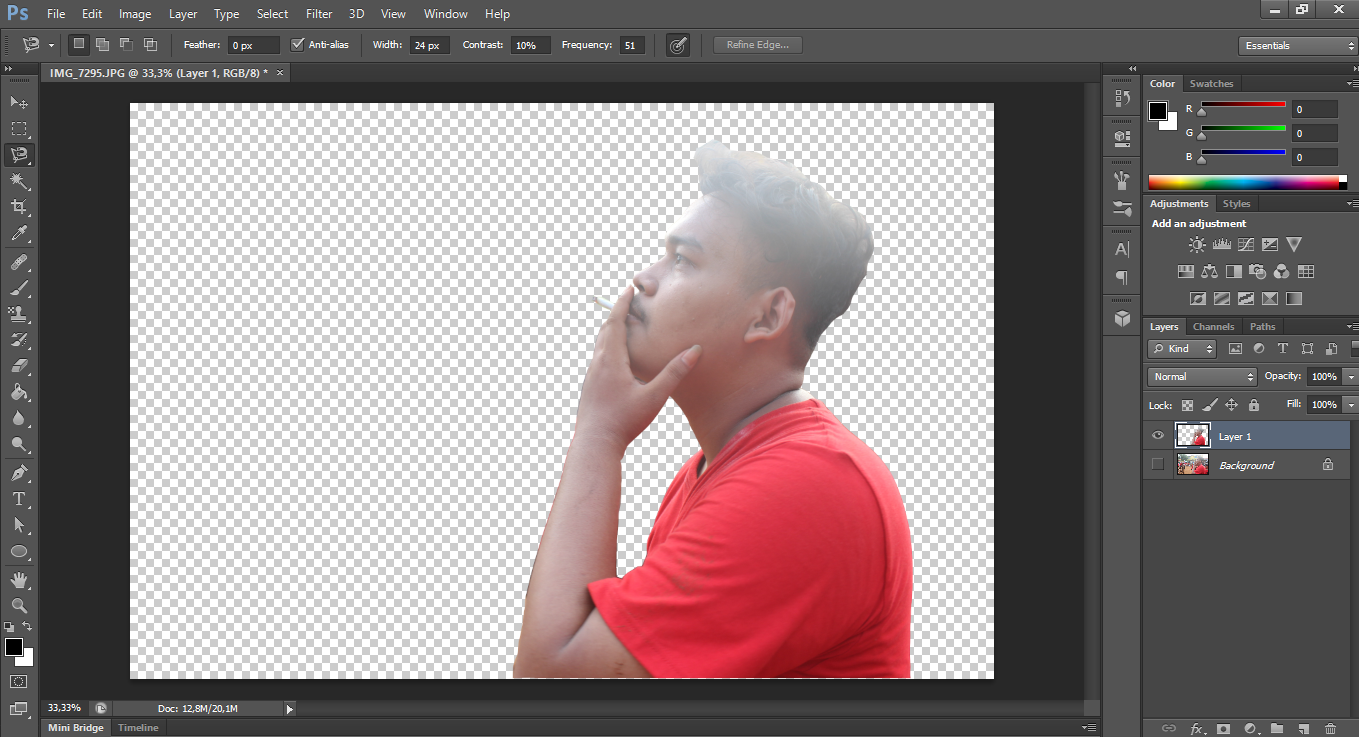The image size is (1359, 737).
Task: Select the Horizontal Type tool
Action: click(19, 499)
